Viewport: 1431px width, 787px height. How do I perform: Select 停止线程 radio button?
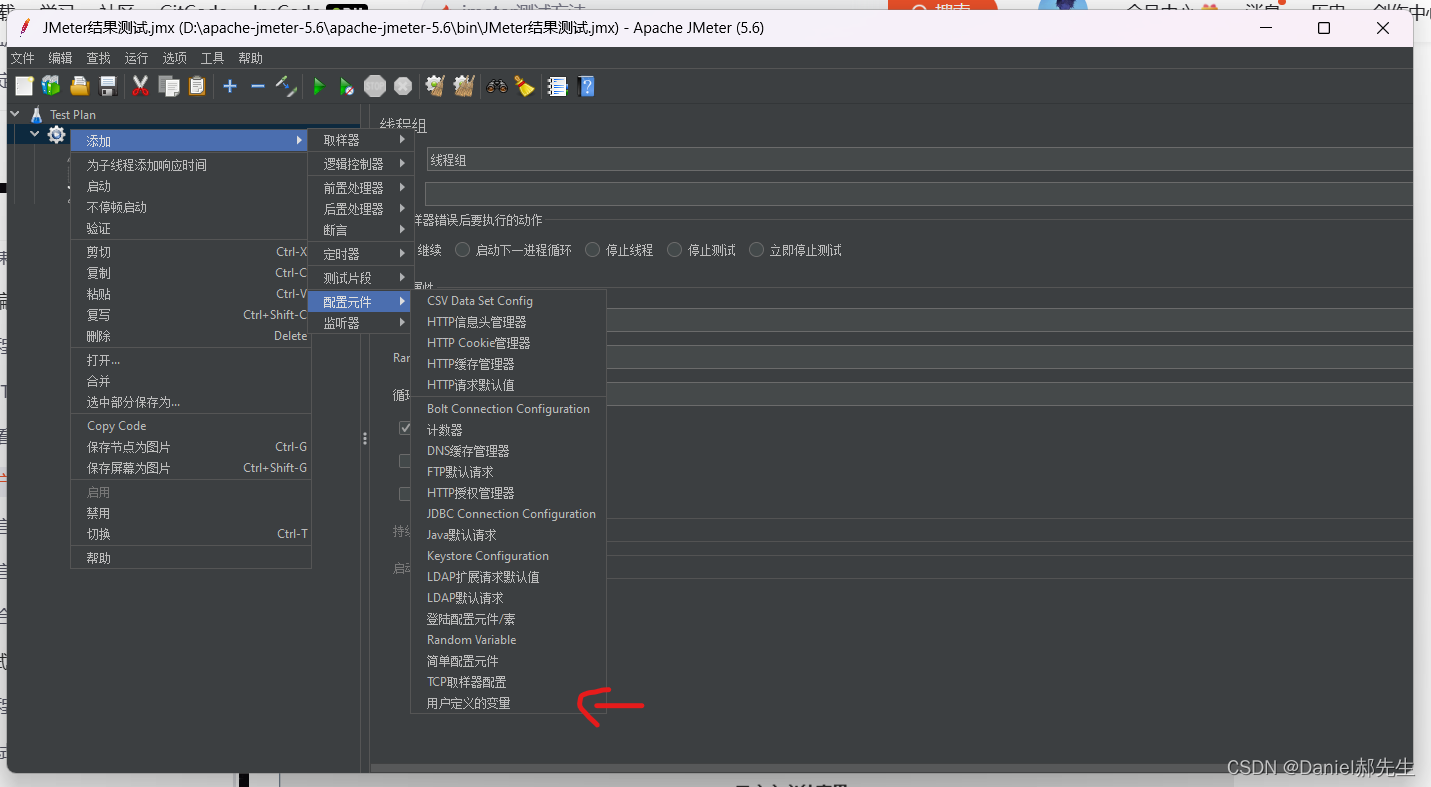tap(593, 250)
